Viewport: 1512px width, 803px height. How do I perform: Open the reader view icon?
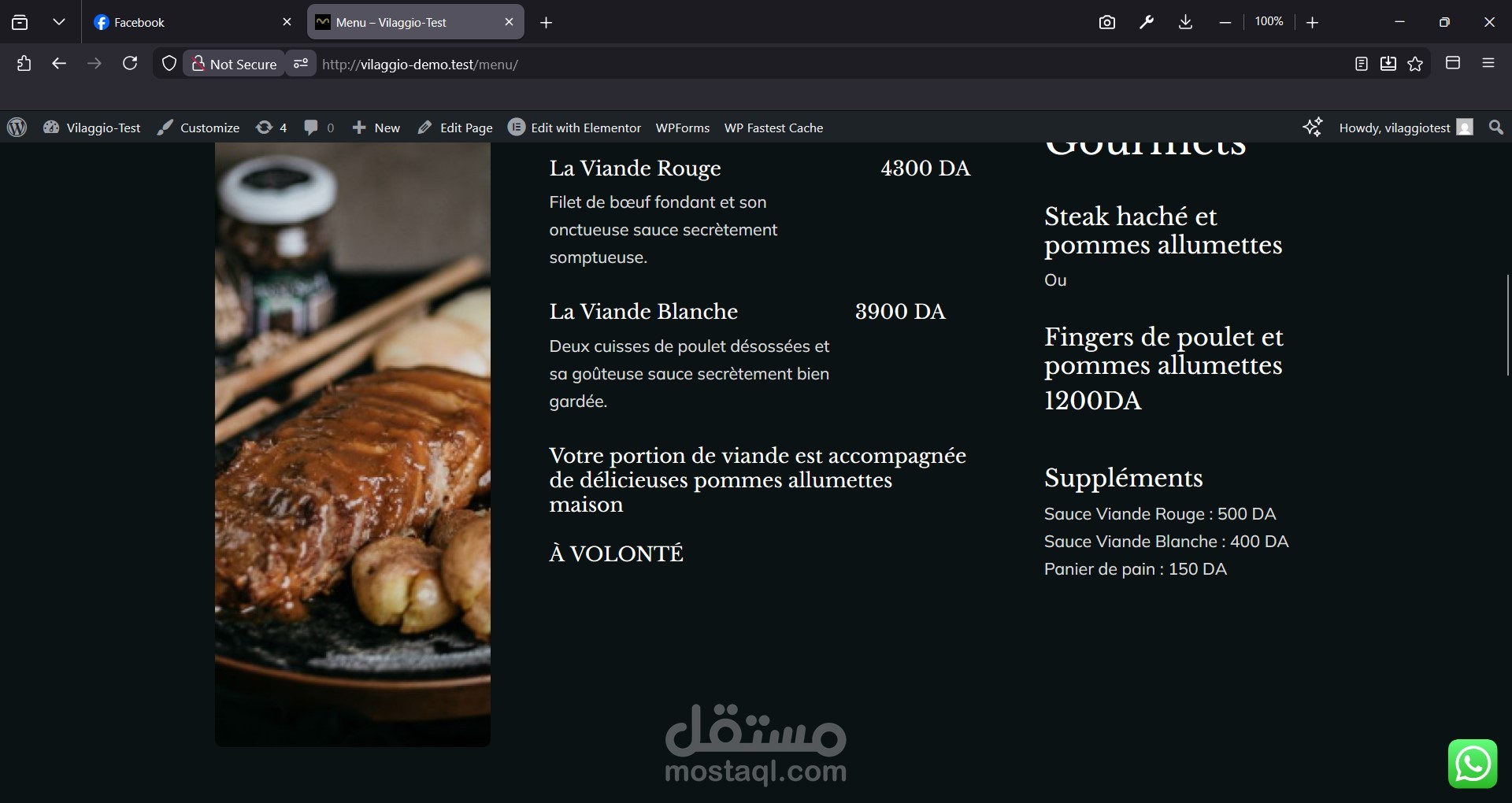pos(1361,64)
